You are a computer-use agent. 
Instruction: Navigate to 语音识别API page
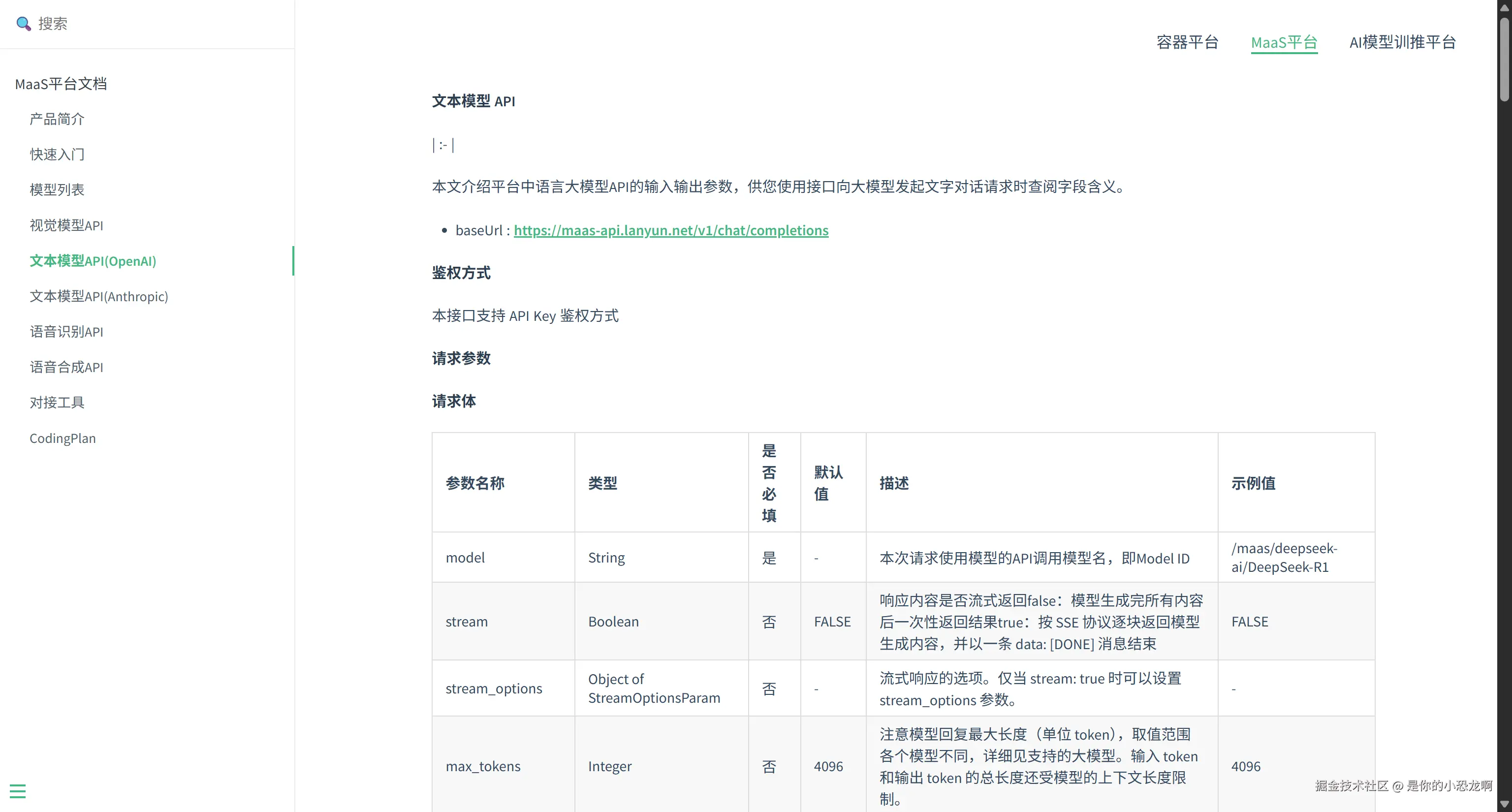pos(66,332)
